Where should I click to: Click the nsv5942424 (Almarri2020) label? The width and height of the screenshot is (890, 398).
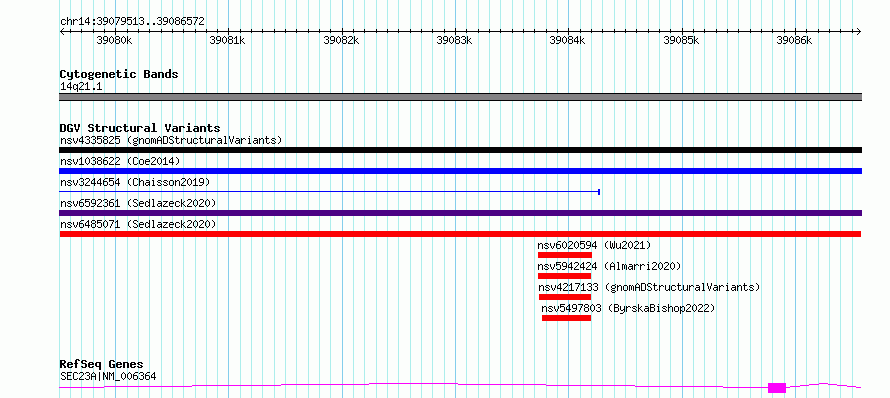coord(610,266)
